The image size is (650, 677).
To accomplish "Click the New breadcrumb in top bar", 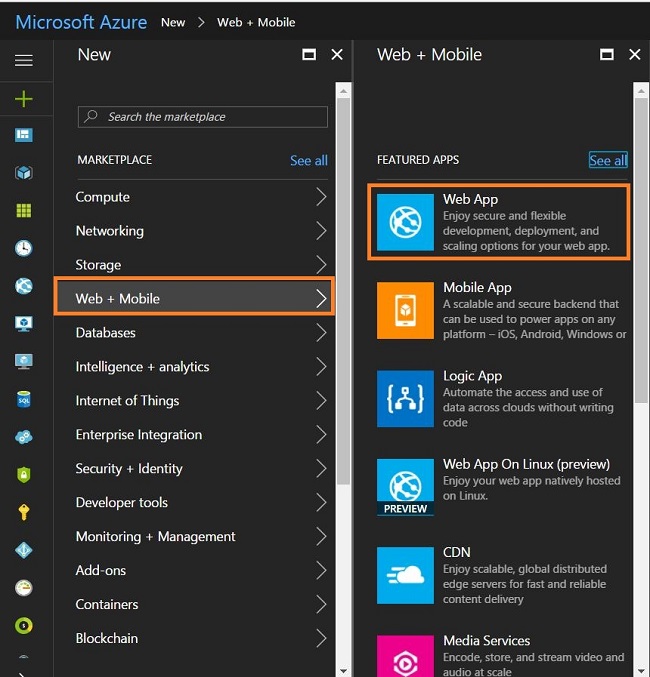I will click(x=173, y=22).
